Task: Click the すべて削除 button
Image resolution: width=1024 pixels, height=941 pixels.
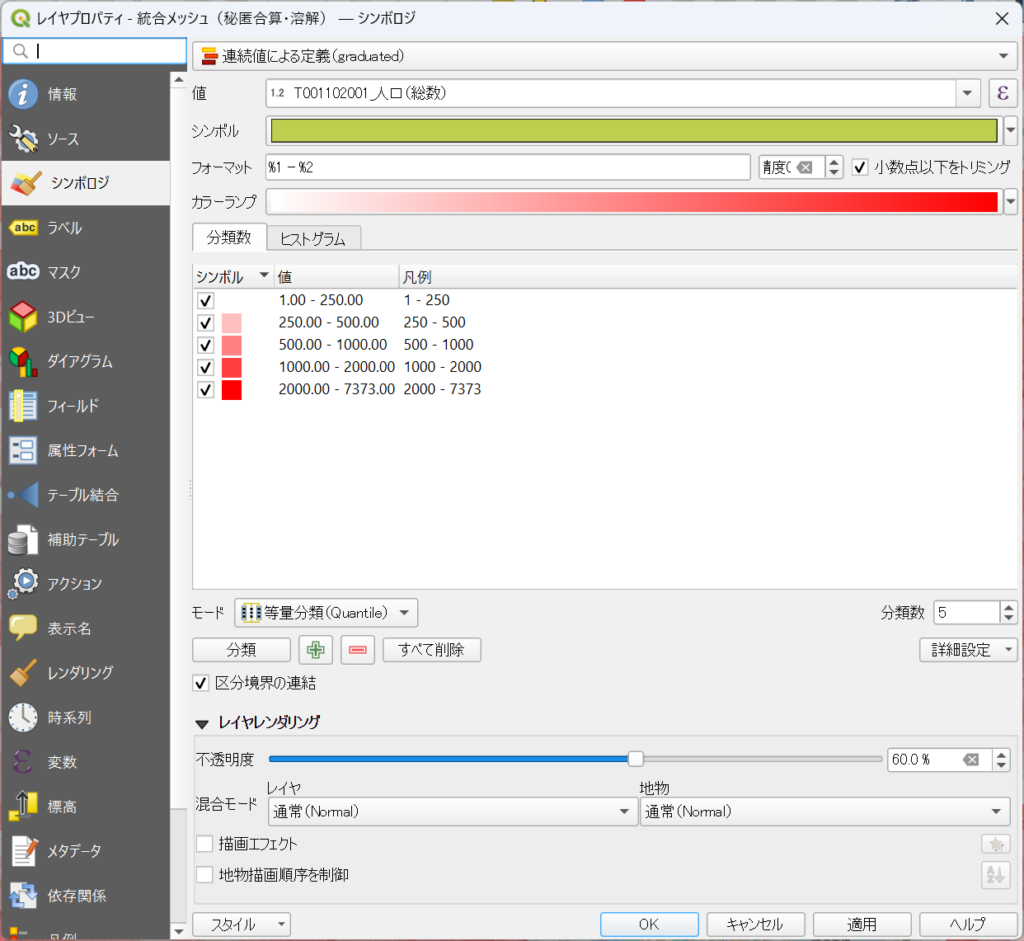Action: [x=432, y=650]
